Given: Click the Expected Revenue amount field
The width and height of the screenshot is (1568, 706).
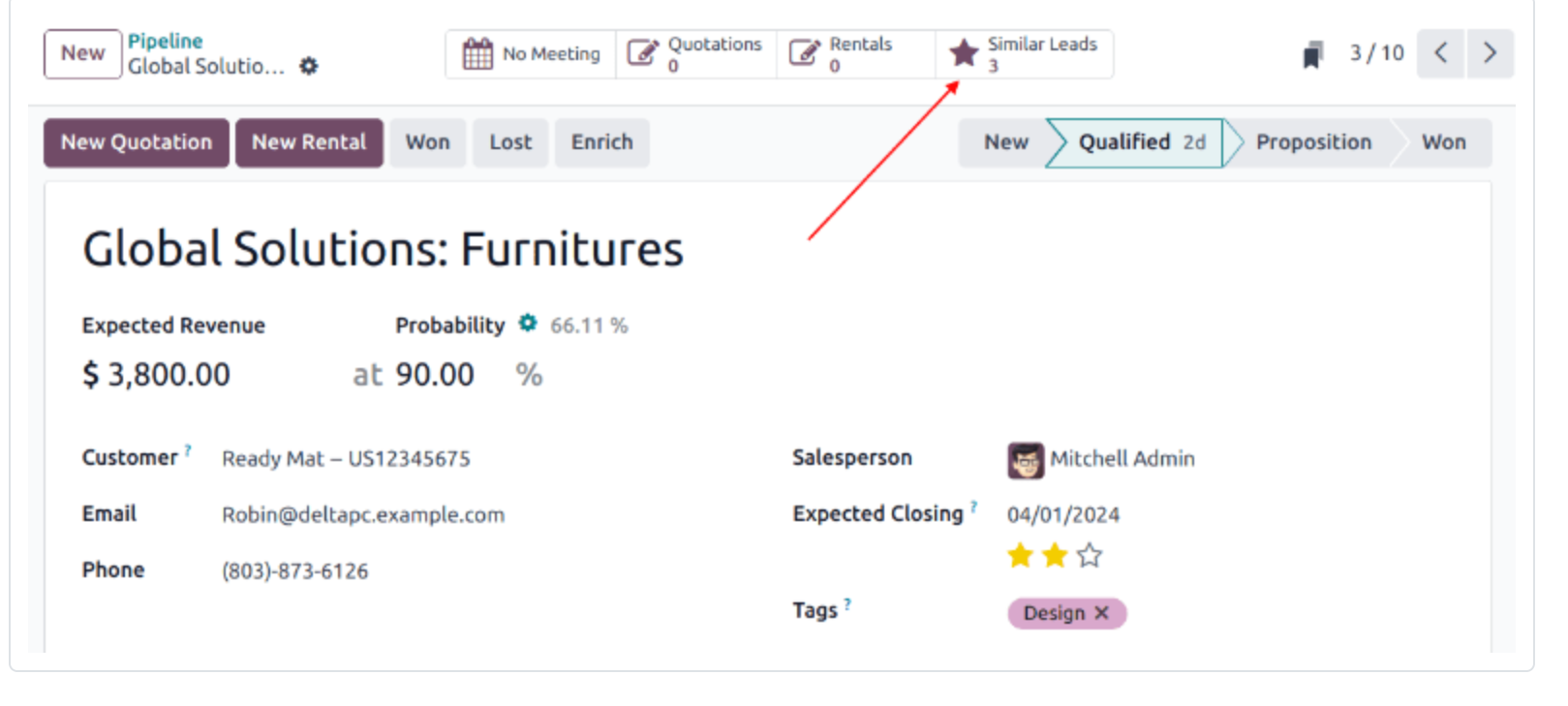Looking at the screenshot, I should point(157,375).
